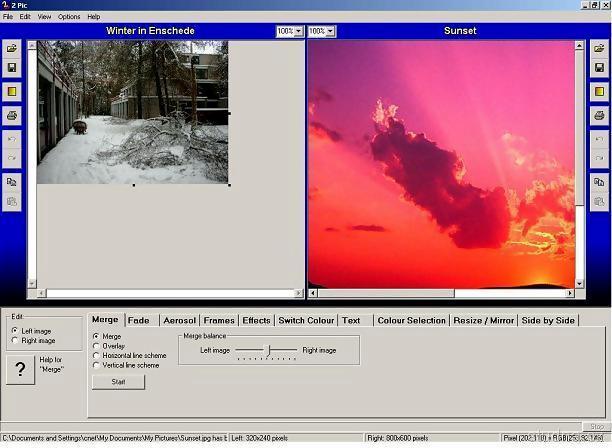Image resolution: width=612 pixels, height=448 pixels.
Task: Save the left image using the floppy icon
Action: pyautogui.click(x=12, y=68)
